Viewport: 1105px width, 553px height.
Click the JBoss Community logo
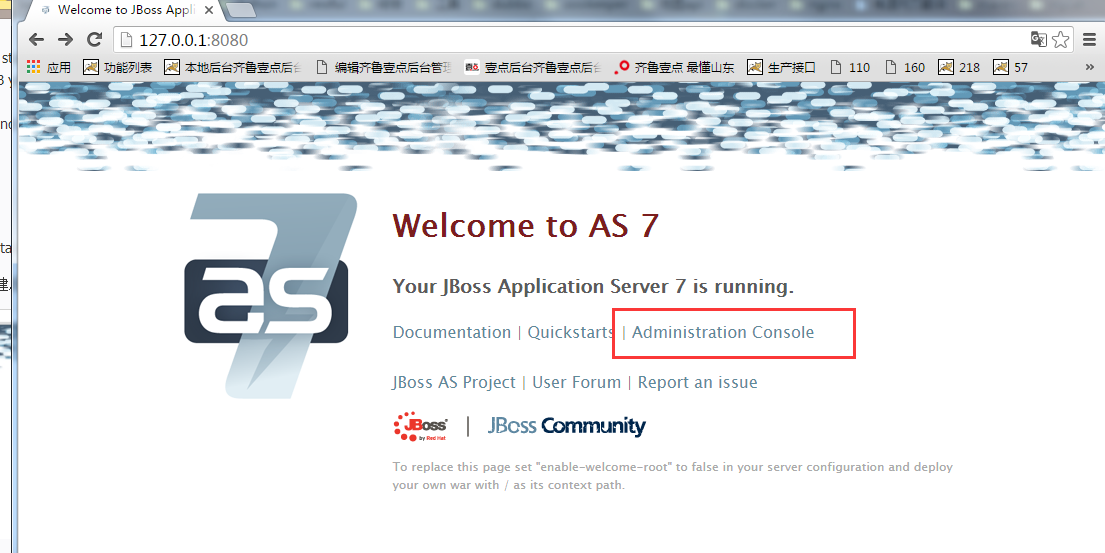pyautogui.click(x=567, y=425)
